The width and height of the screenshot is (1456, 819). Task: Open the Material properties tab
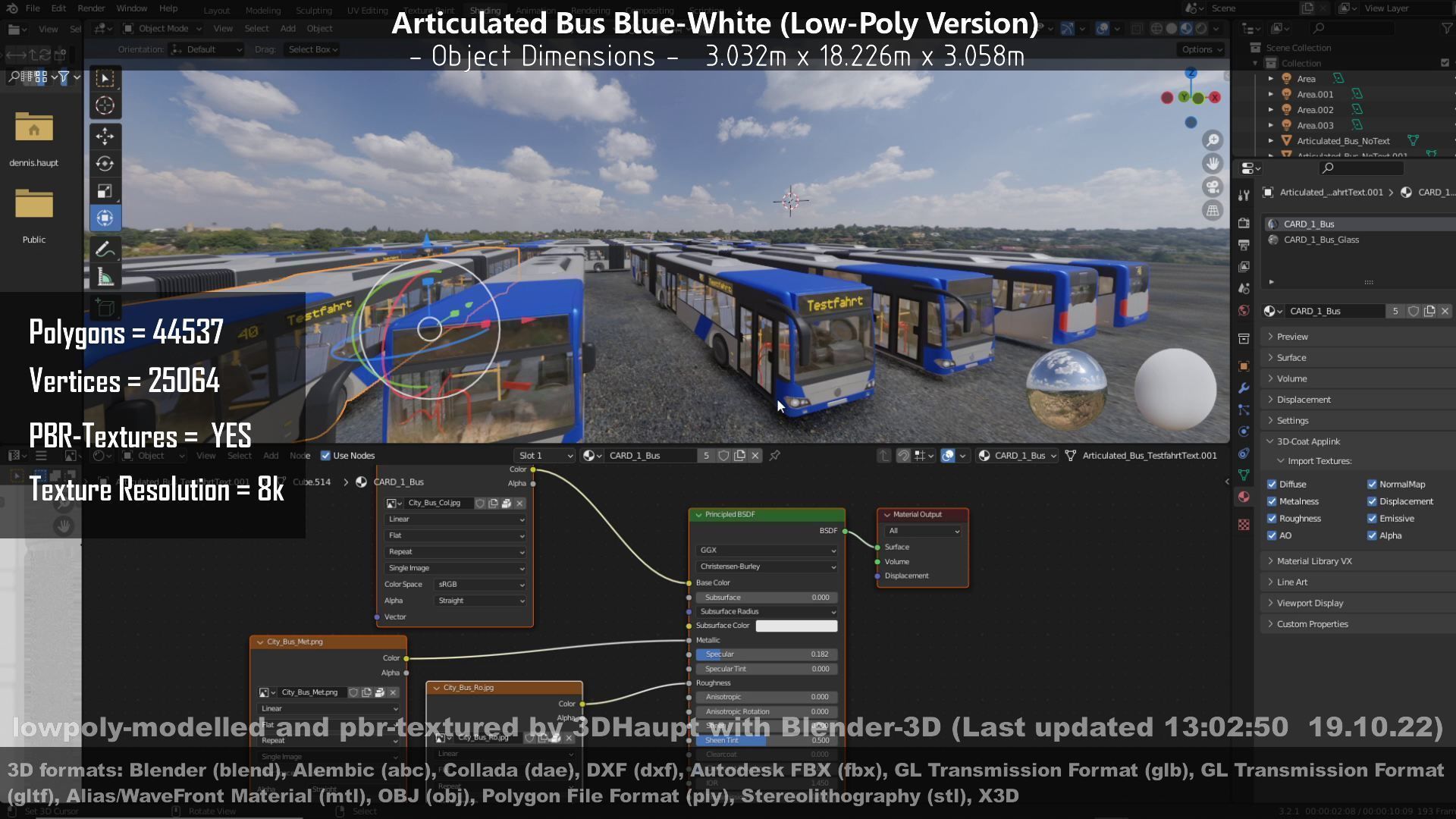tap(1244, 497)
